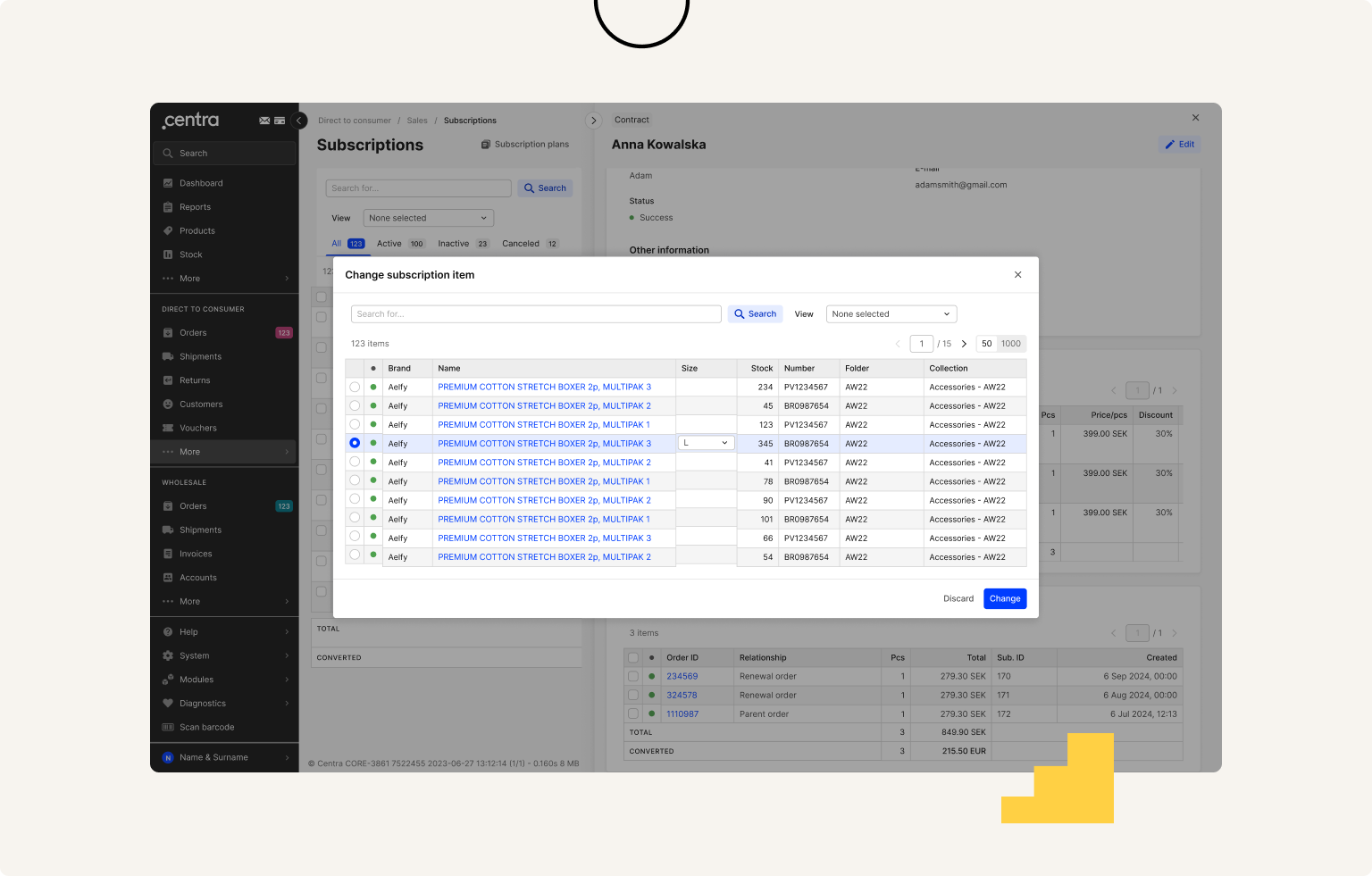Open the Scan barcode icon
1372x876 pixels.
tap(168, 727)
